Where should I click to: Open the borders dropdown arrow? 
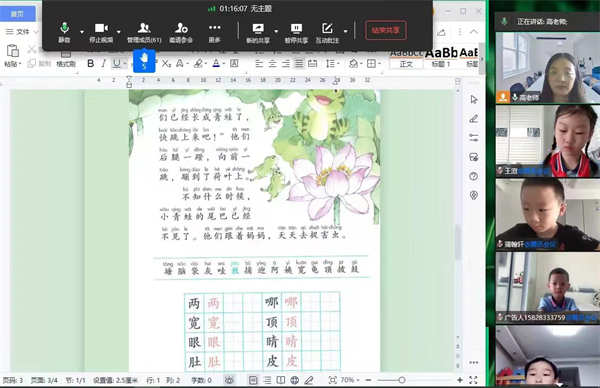380,64
